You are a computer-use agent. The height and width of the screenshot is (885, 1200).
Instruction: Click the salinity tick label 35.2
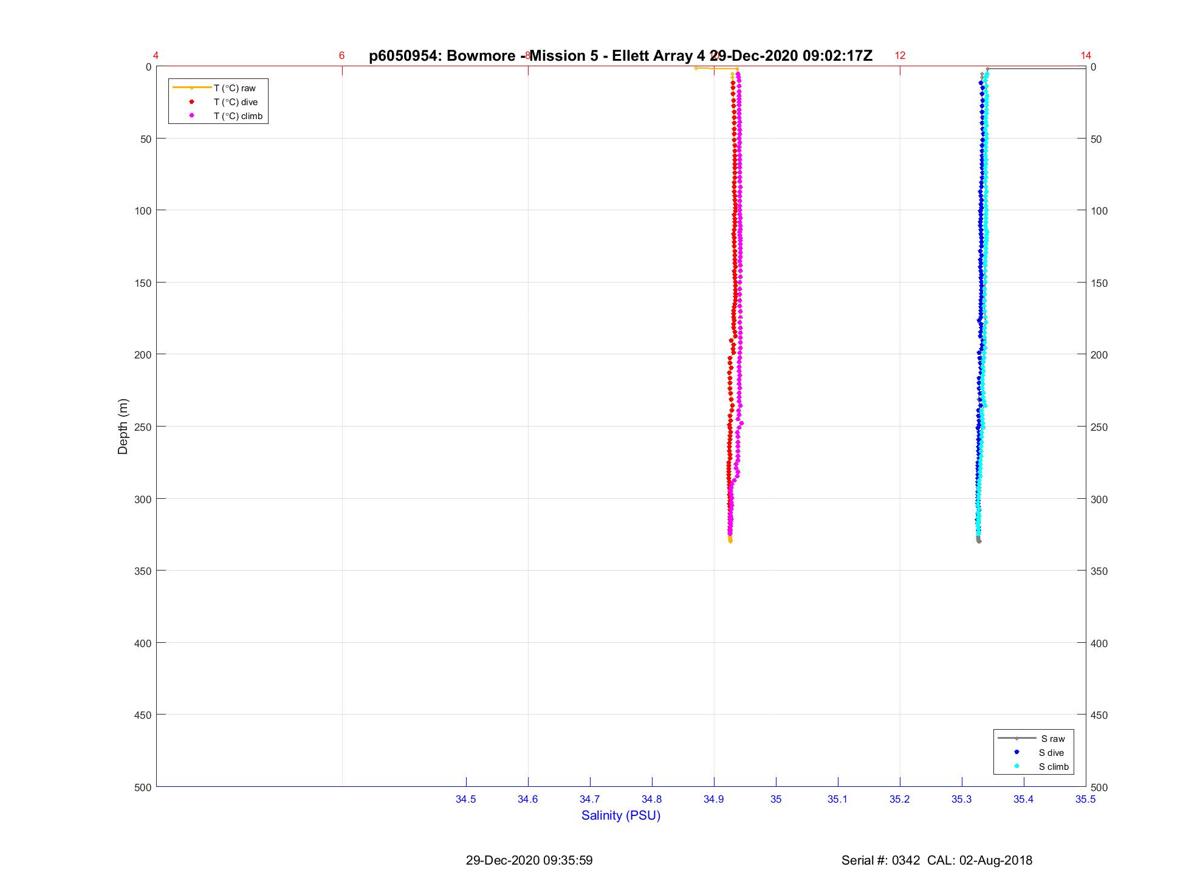(x=900, y=799)
